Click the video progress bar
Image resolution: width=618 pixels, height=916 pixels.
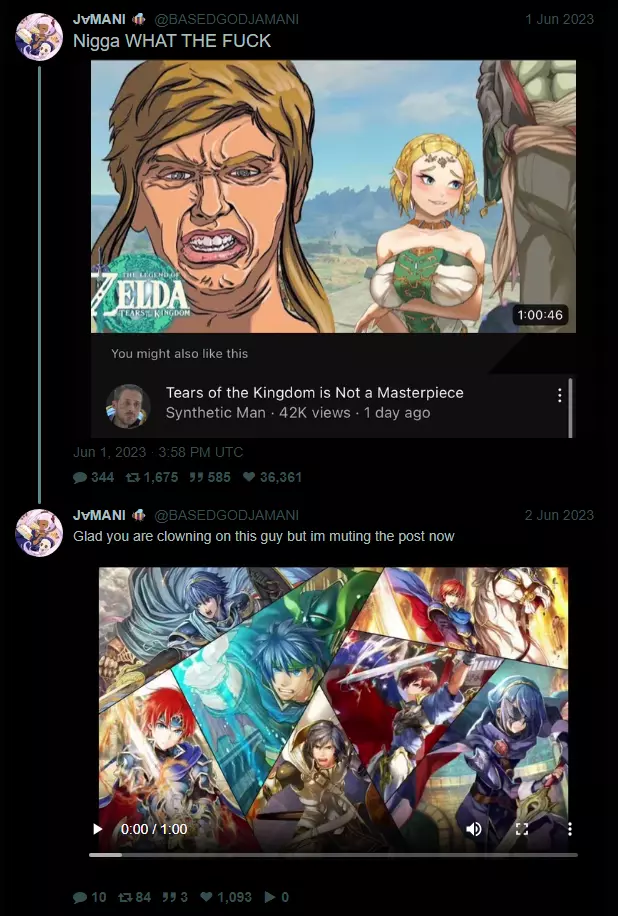(333, 855)
